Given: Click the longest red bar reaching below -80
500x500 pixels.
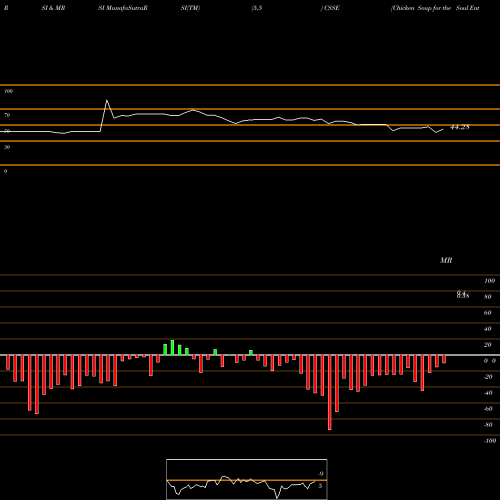Looking at the screenshot, I should point(330,392).
